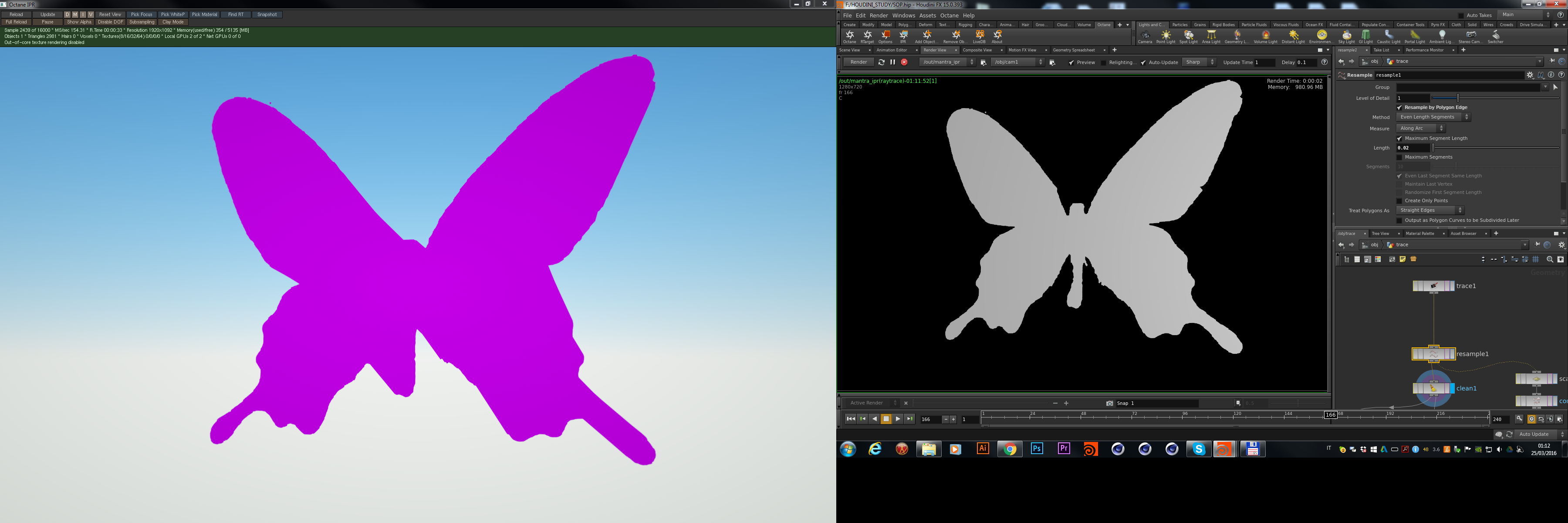Click the RTarget shelf tool
Viewport: 1568px width, 523px height.
(867, 36)
